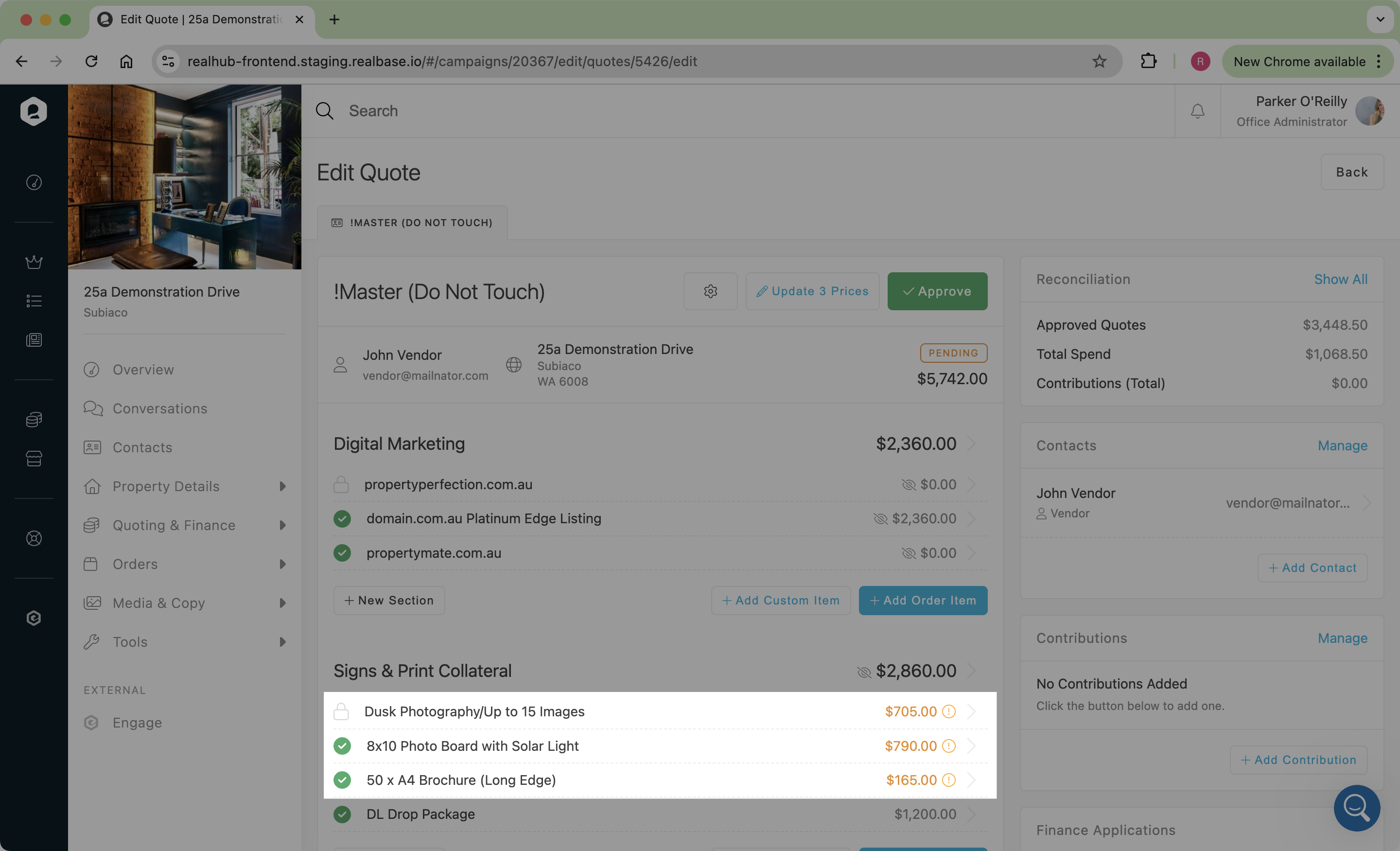Click the quote settings gear icon

tap(710, 291)
